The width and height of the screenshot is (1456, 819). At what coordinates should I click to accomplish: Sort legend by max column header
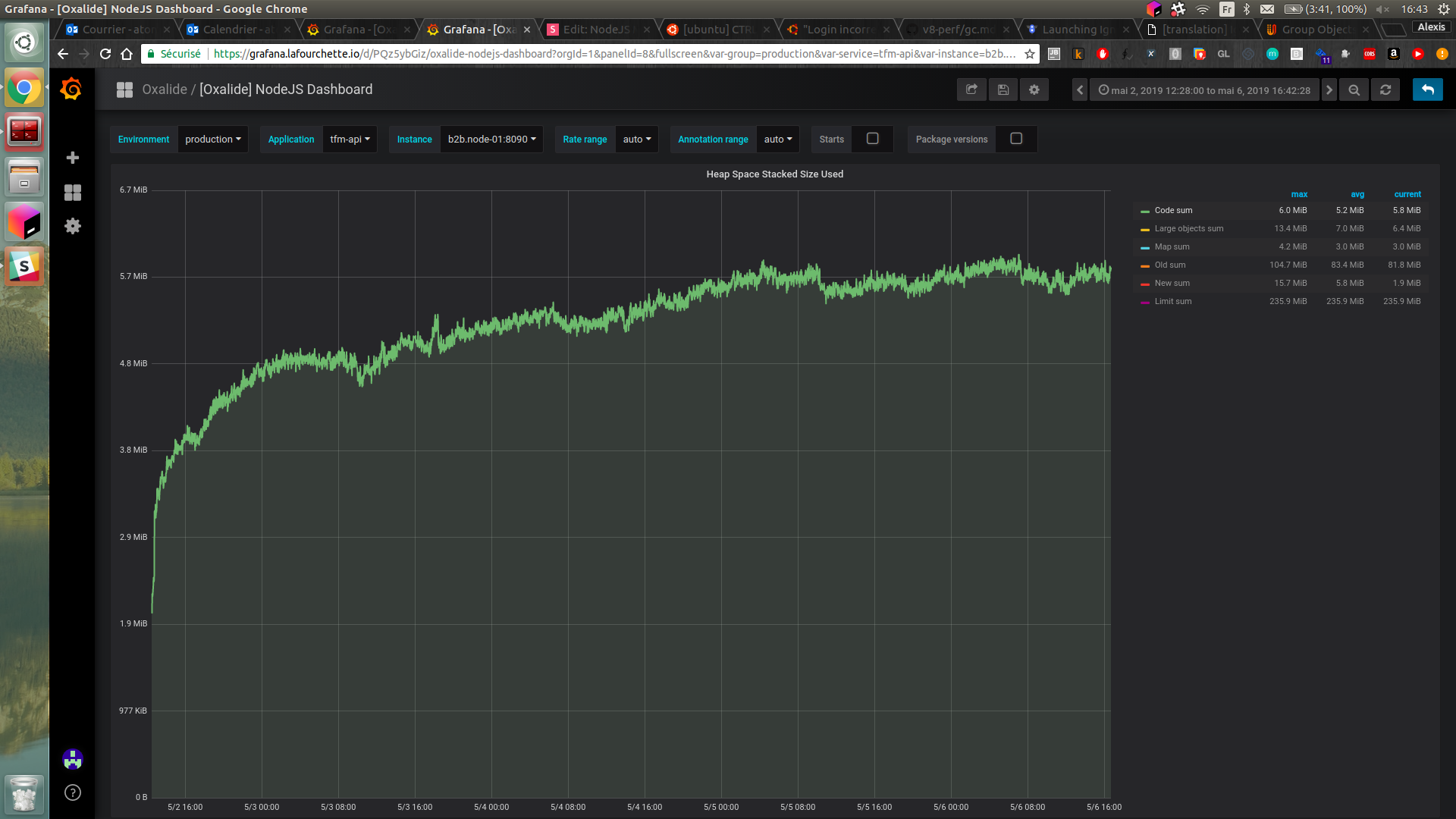1299,194
